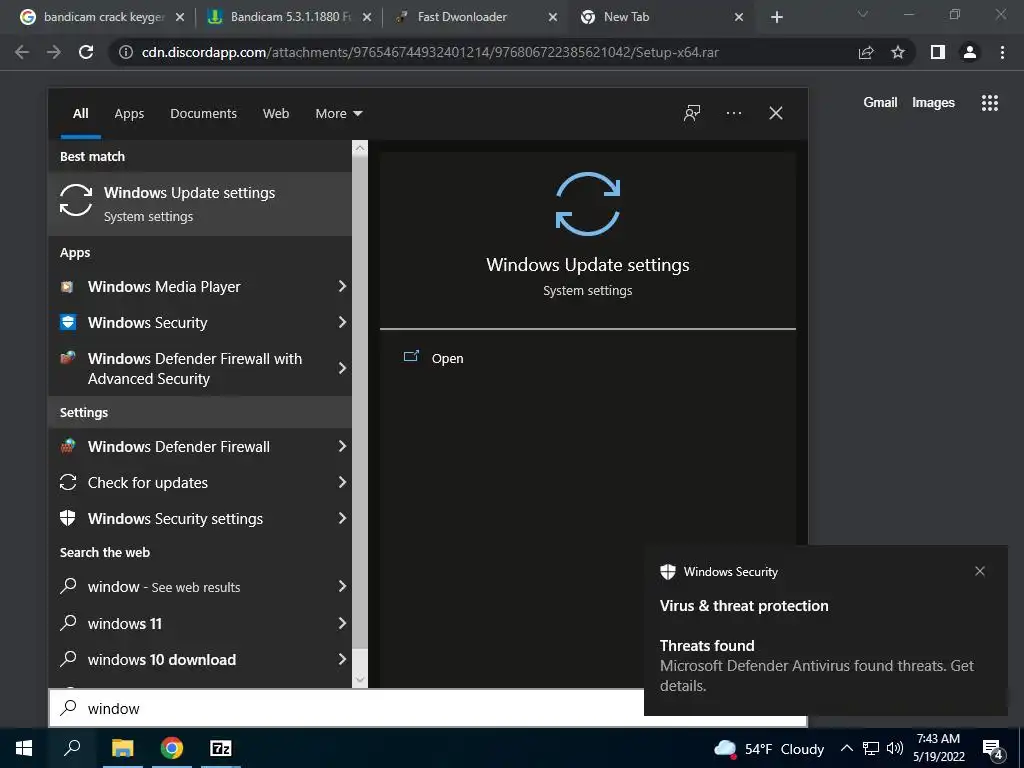
Task: Expand the Windows Security app result
Action: coord(342,322)
